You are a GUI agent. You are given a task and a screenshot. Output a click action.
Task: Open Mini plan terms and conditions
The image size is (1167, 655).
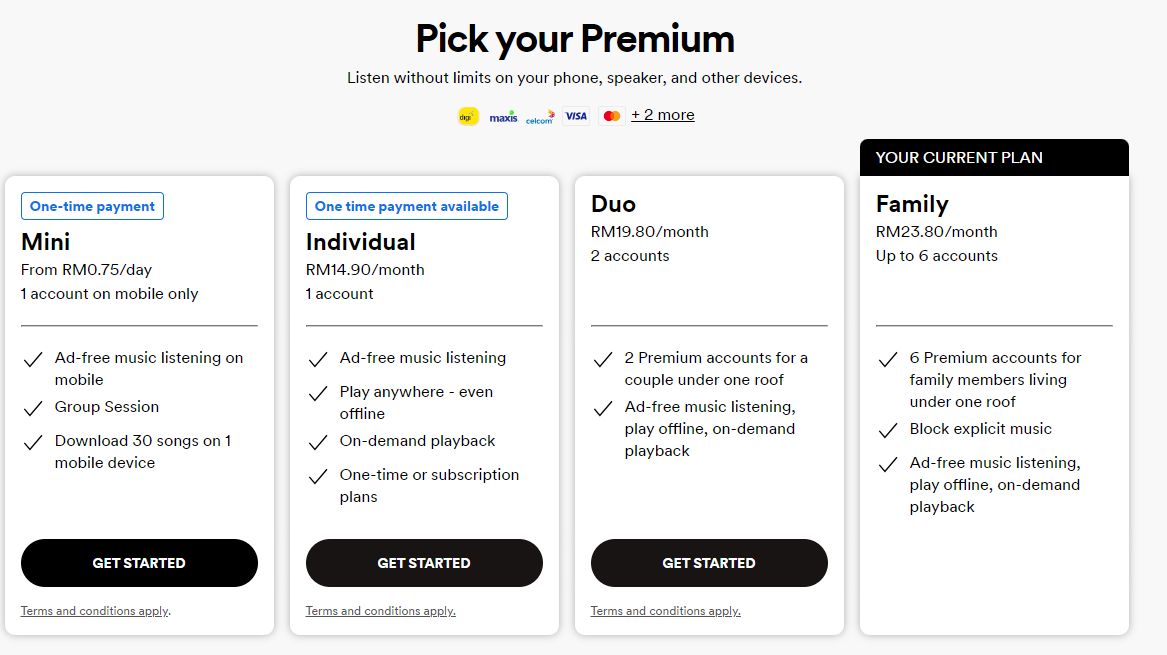click(x=94, y=610)
